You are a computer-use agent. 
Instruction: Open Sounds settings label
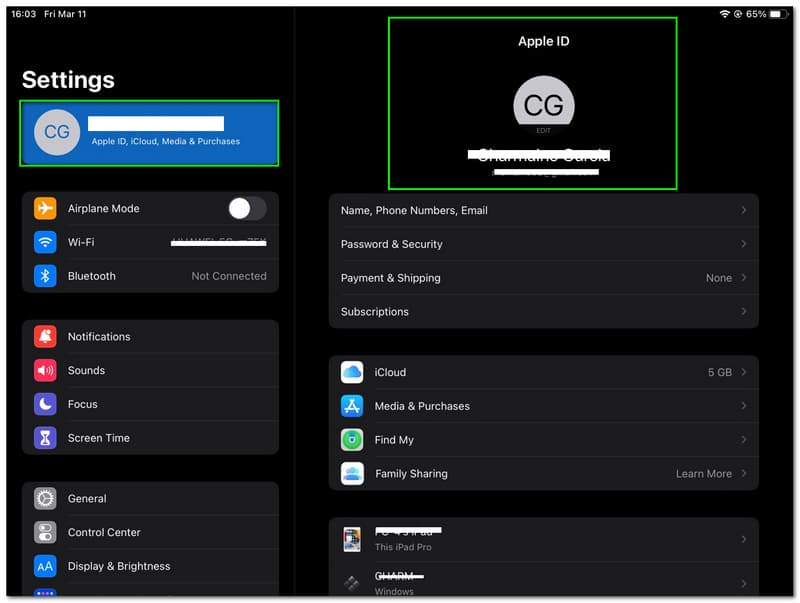tap(86, 370)
